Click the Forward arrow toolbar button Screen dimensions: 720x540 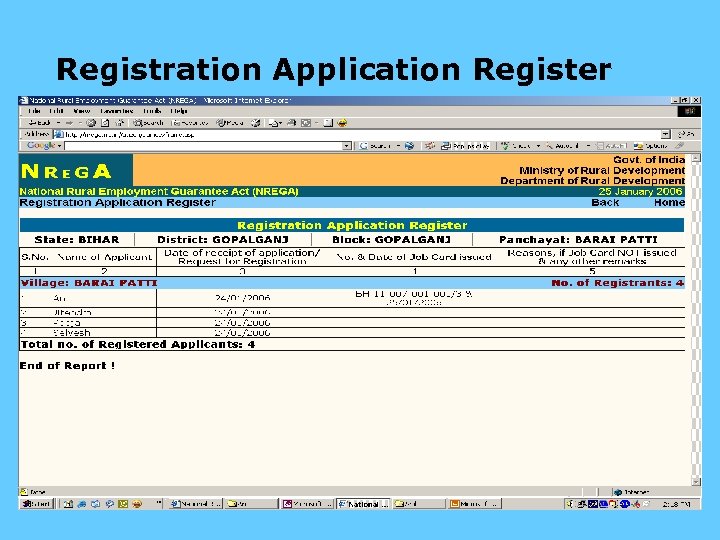coord(69,123)
